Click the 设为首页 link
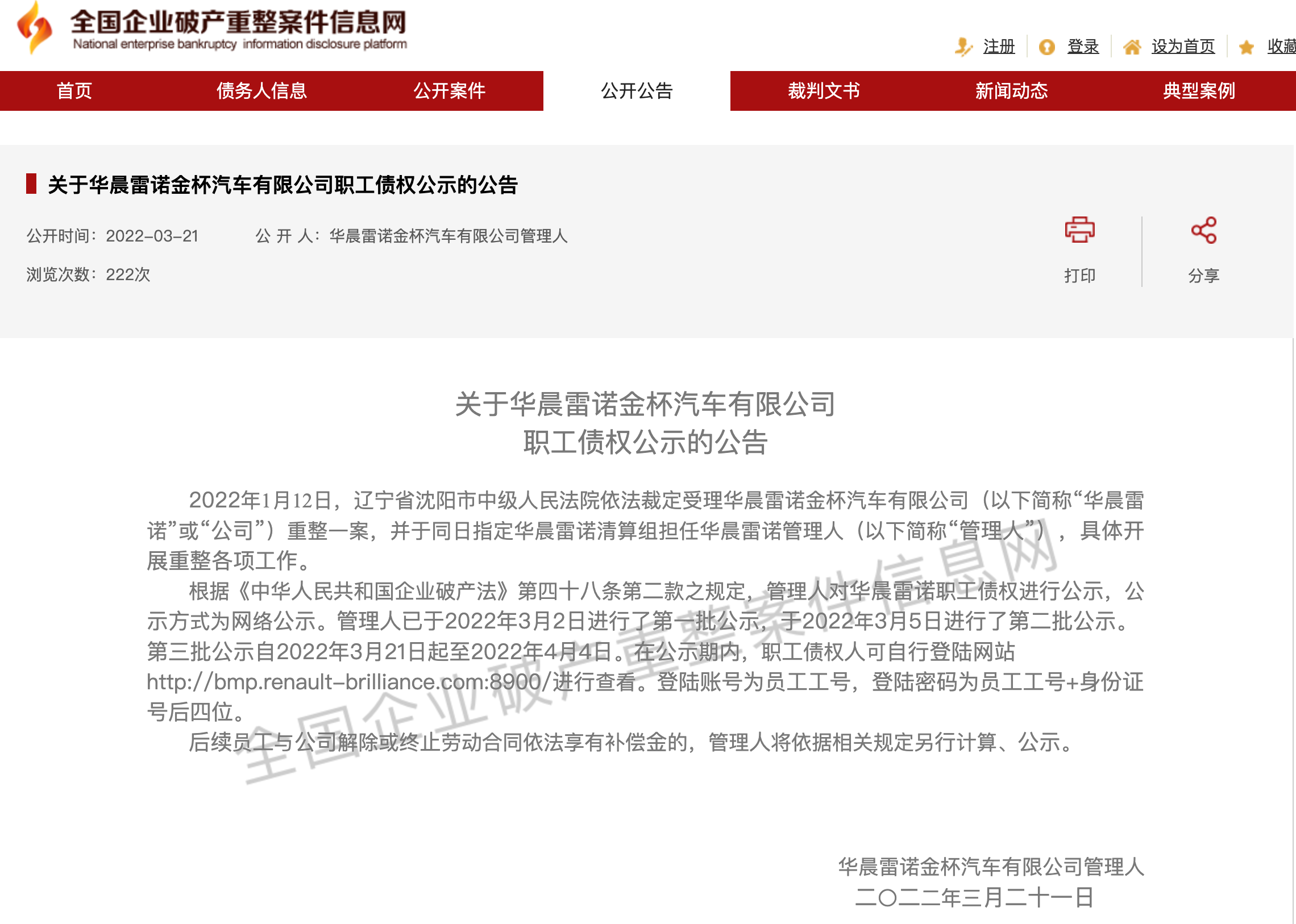 click(1183, 47)
